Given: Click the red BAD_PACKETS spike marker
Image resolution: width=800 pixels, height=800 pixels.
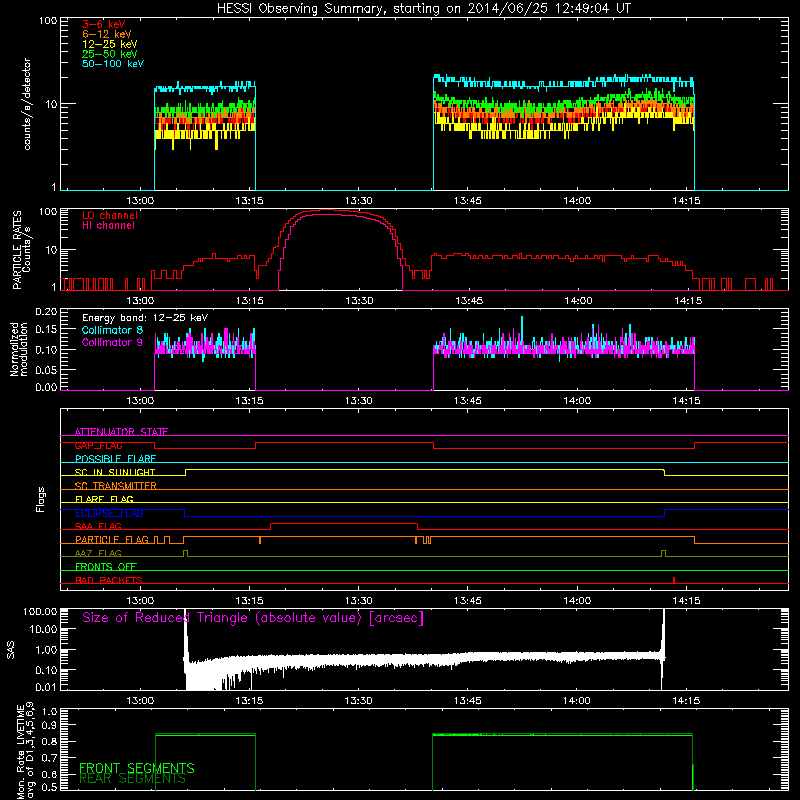Looking at the screenshot, I should coord(674,580).
